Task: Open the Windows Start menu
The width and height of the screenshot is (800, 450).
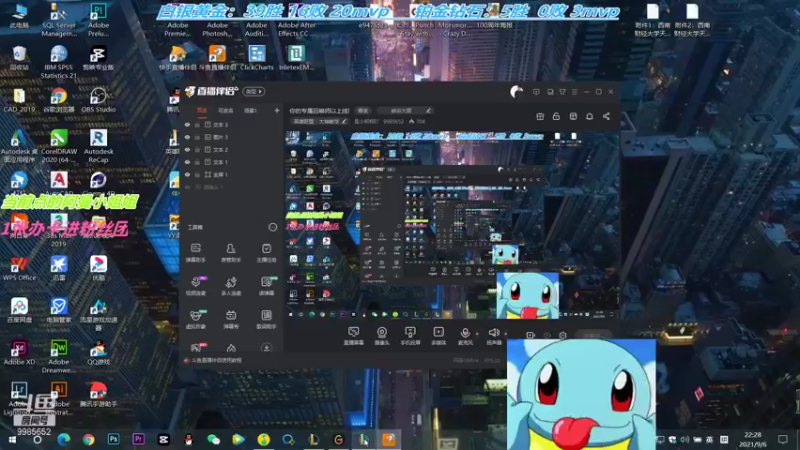Action: click(12, 440)
